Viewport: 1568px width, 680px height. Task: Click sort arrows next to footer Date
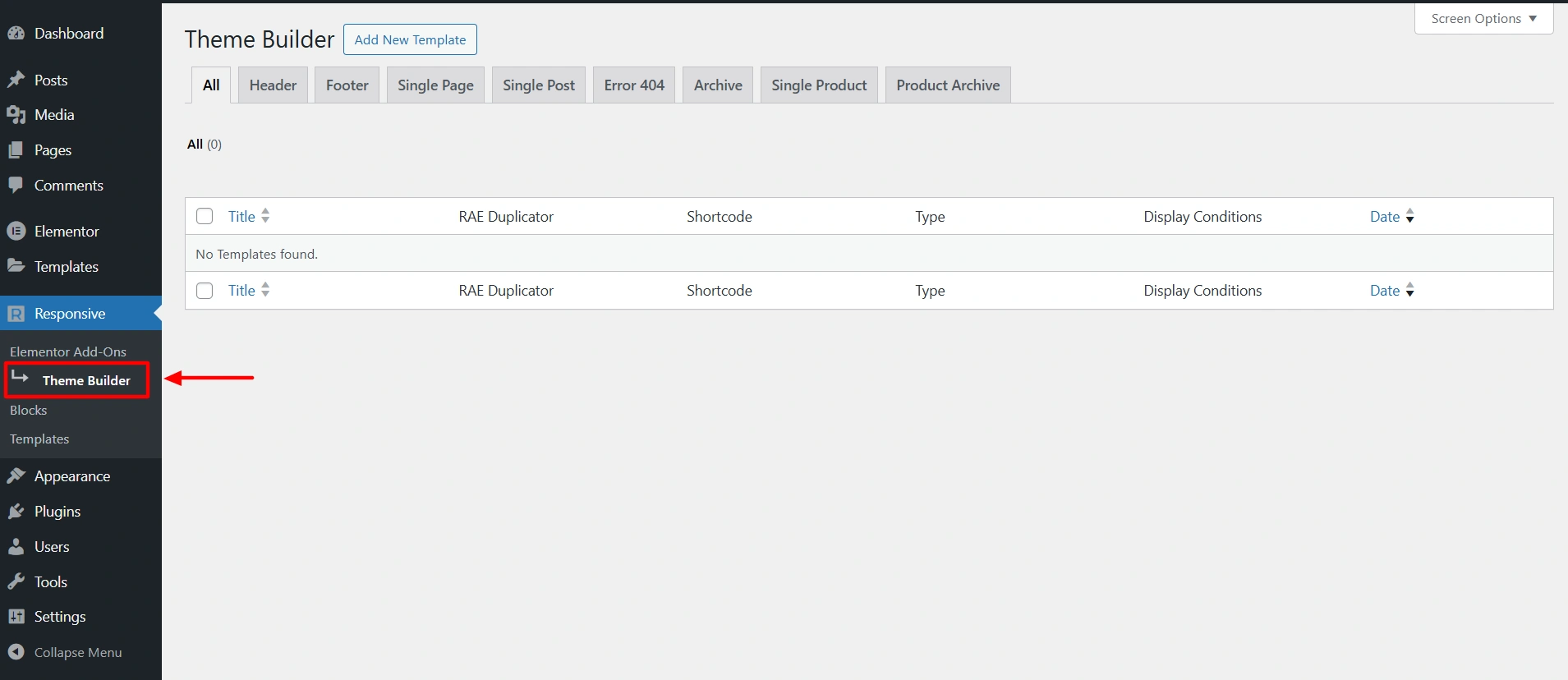1410,290
